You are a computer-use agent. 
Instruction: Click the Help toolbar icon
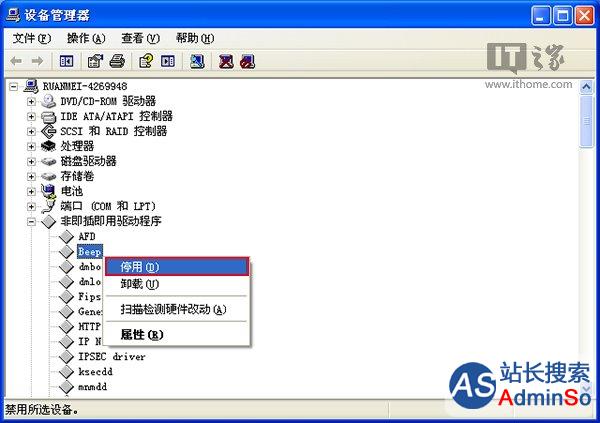[x=146, y=61]
